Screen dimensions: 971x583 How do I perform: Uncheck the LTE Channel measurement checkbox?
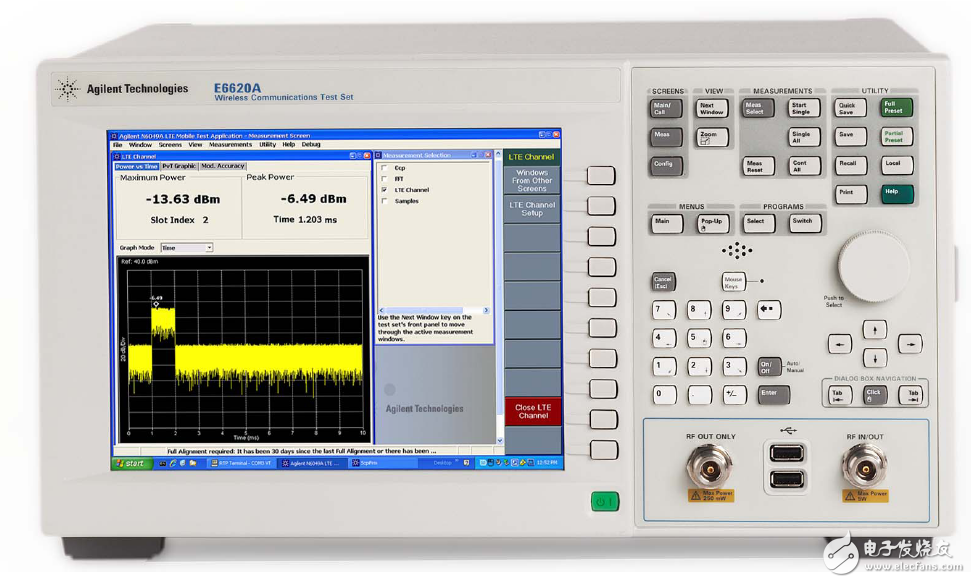pos(384,190)
